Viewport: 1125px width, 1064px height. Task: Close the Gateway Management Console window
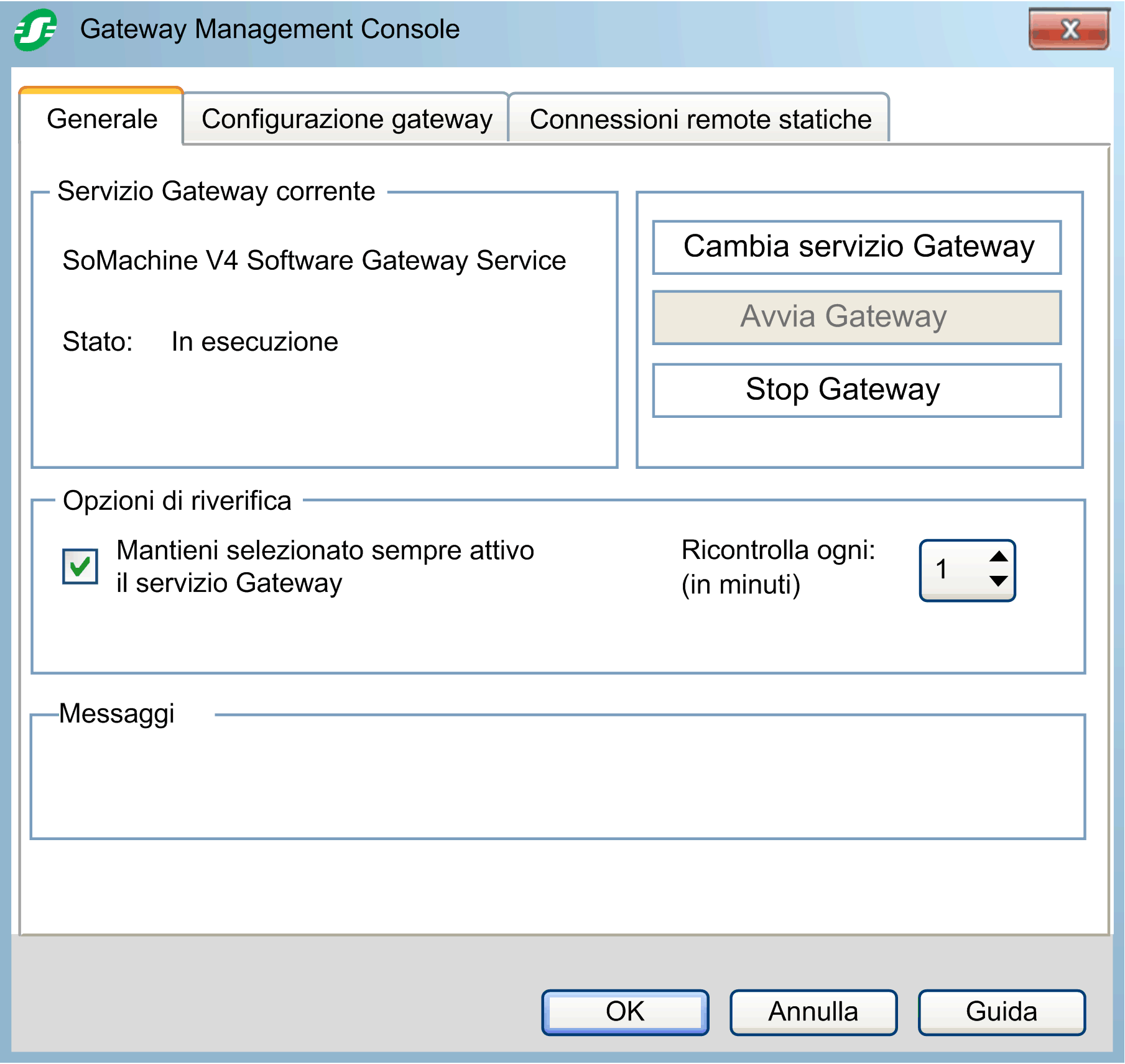click(x=1069, y=29)
